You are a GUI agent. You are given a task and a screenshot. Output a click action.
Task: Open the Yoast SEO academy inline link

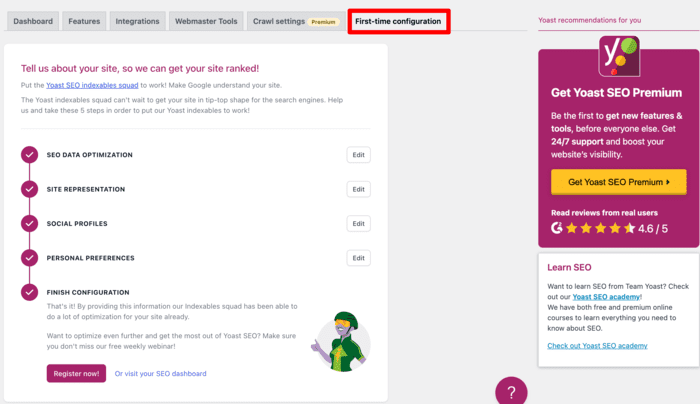pos(606,296)
